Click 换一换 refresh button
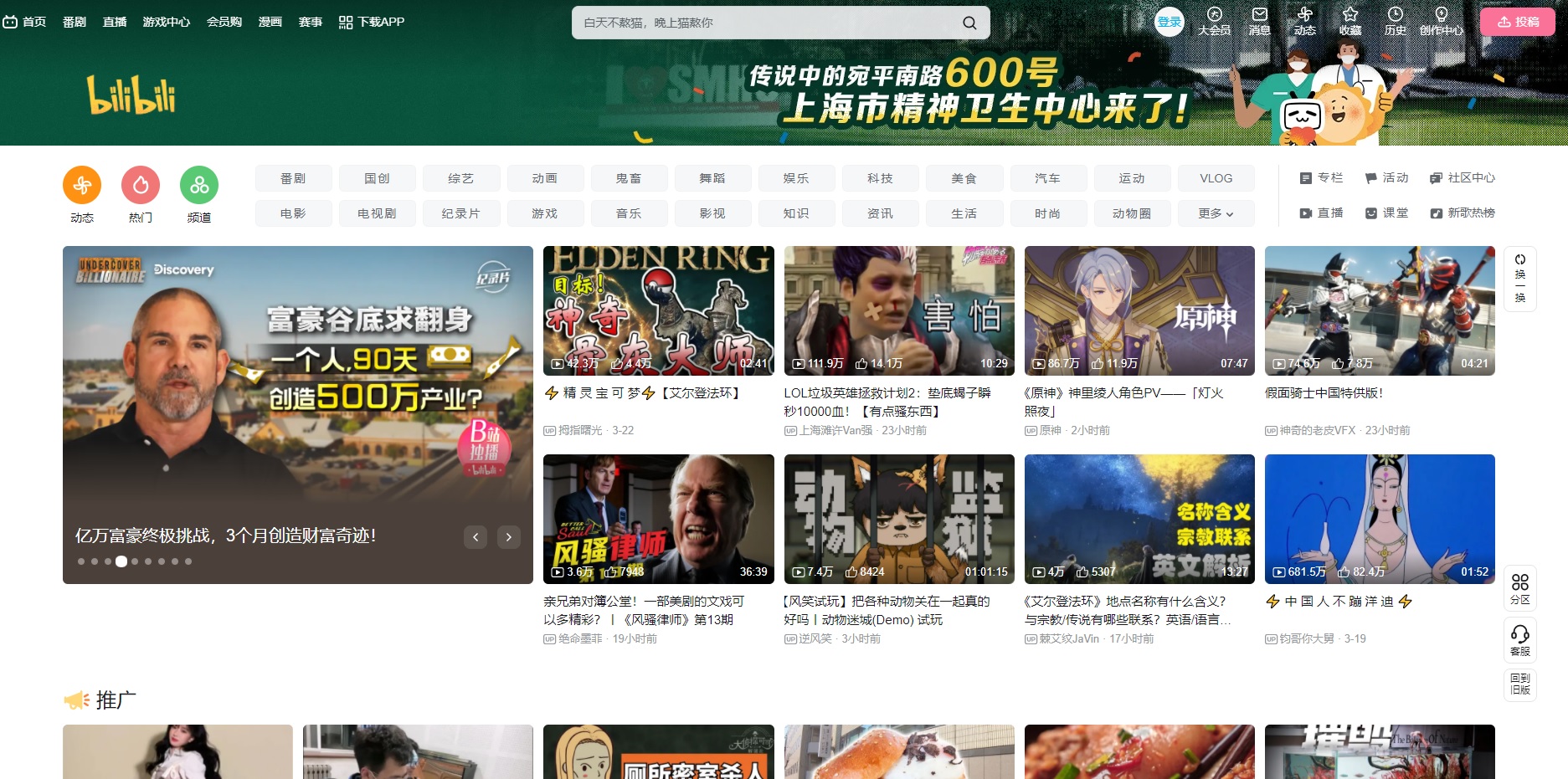The image size is (1568, 779). pyautogui.click(x=1519, y=279)
